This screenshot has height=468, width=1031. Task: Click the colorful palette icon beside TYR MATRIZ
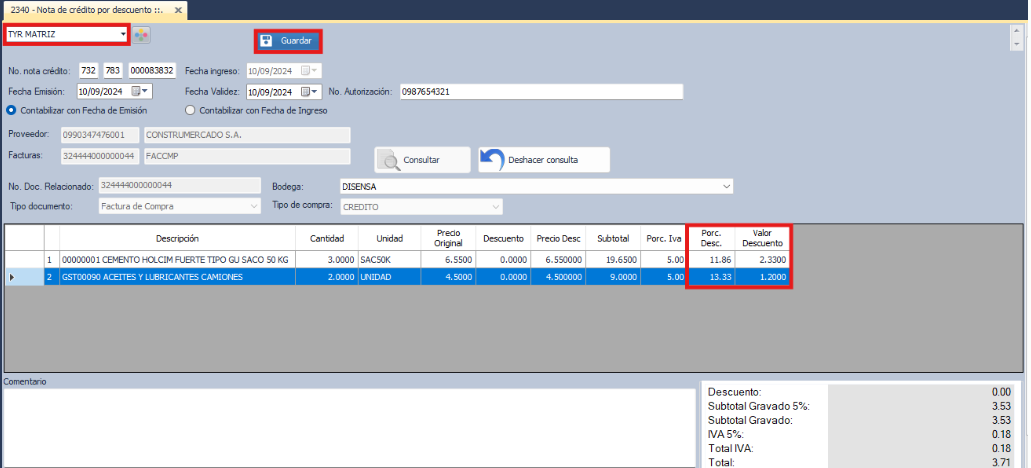(x=143, y=35)
